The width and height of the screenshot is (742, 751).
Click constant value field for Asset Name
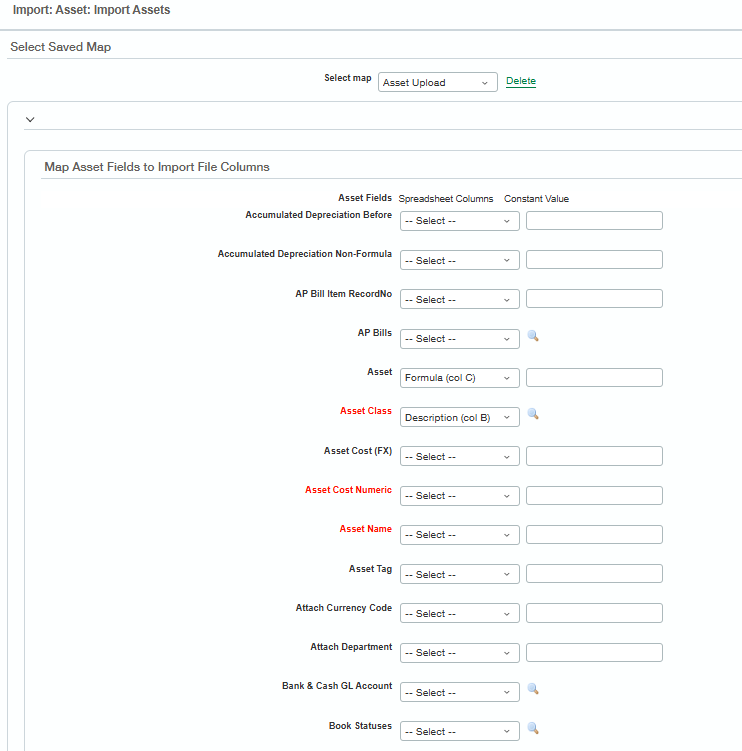[x=594, y=535]
